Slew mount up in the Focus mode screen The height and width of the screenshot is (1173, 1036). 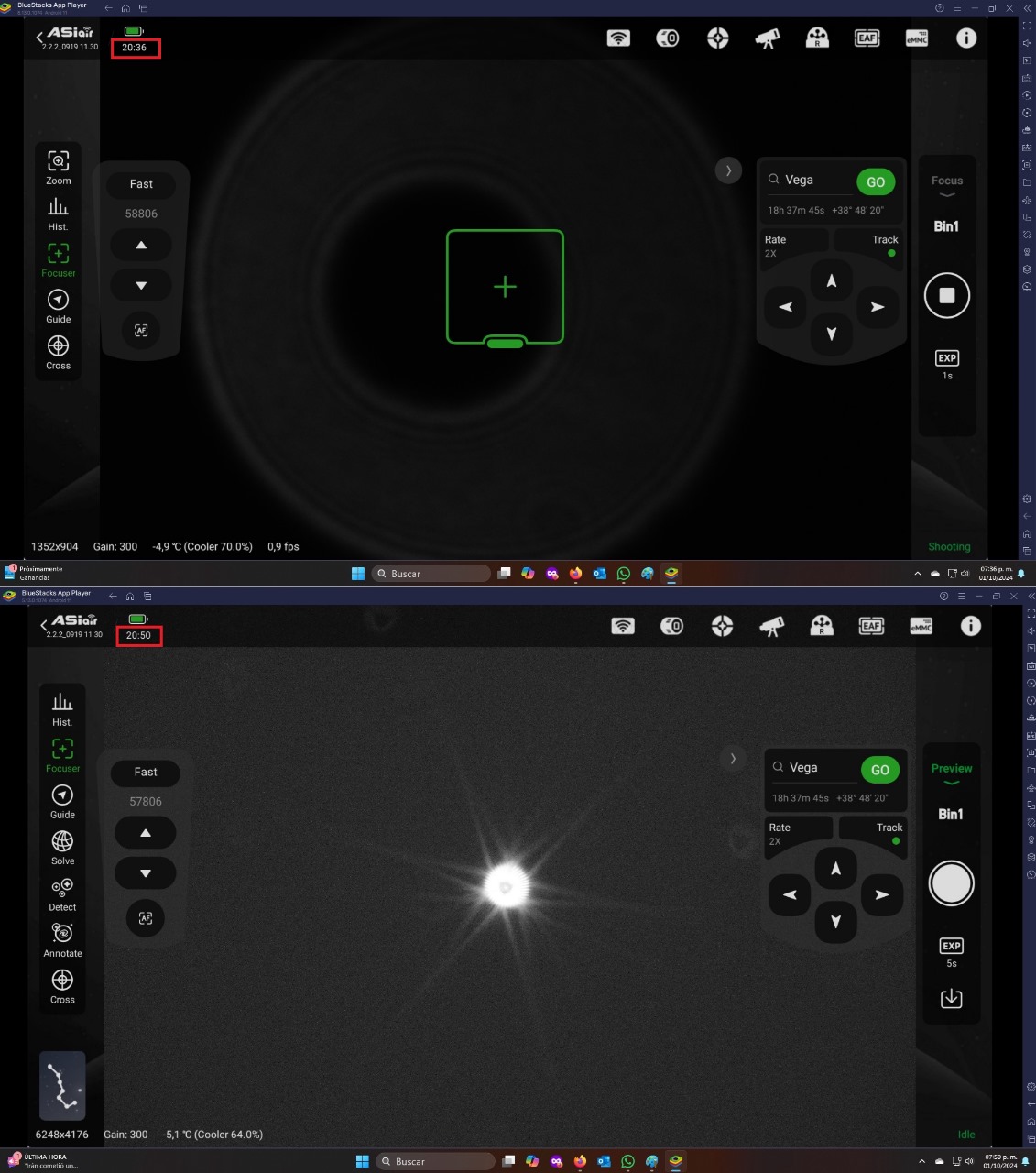point(832,280)
